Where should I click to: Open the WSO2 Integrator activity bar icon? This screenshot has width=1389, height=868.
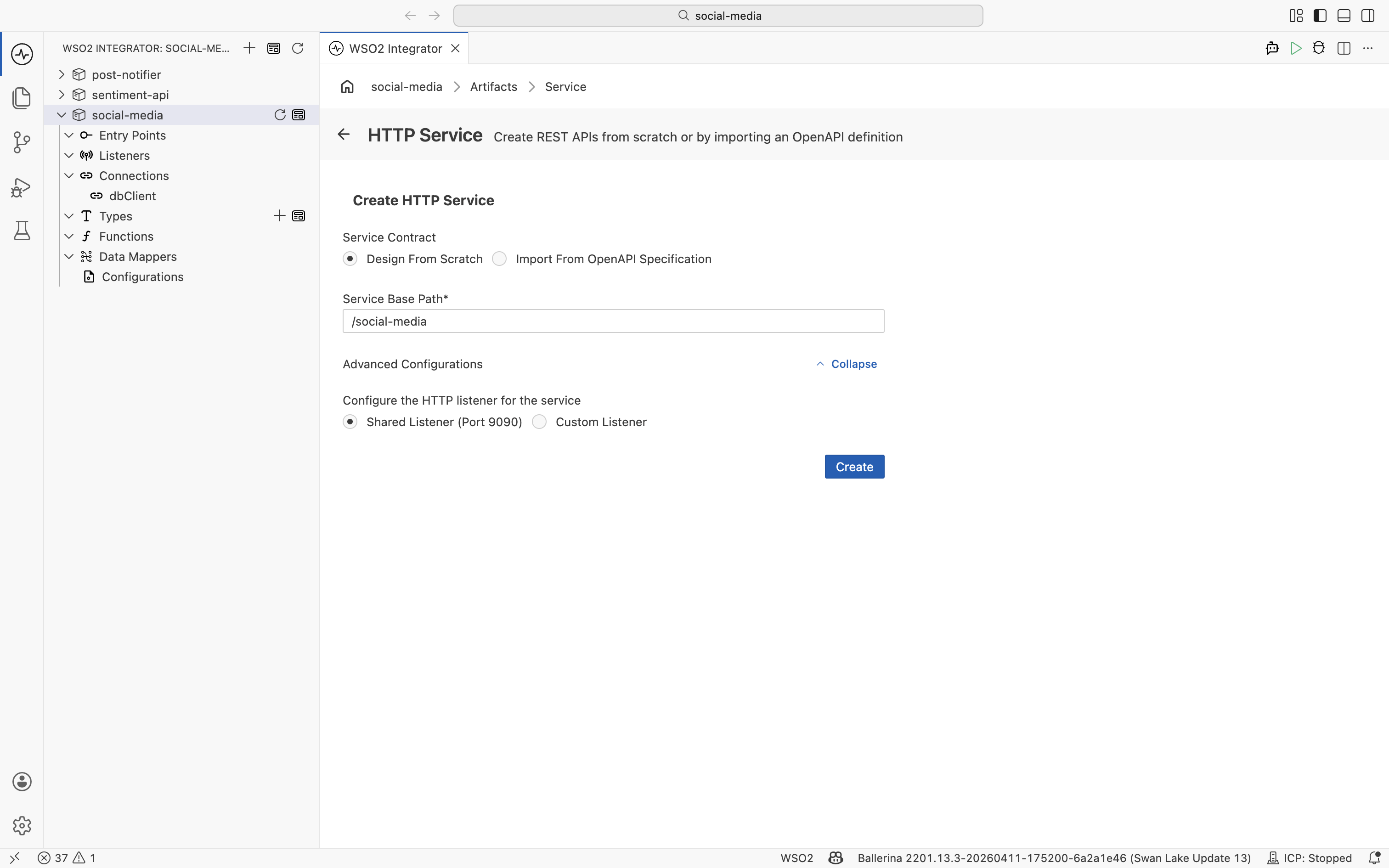tap(22, 55)
